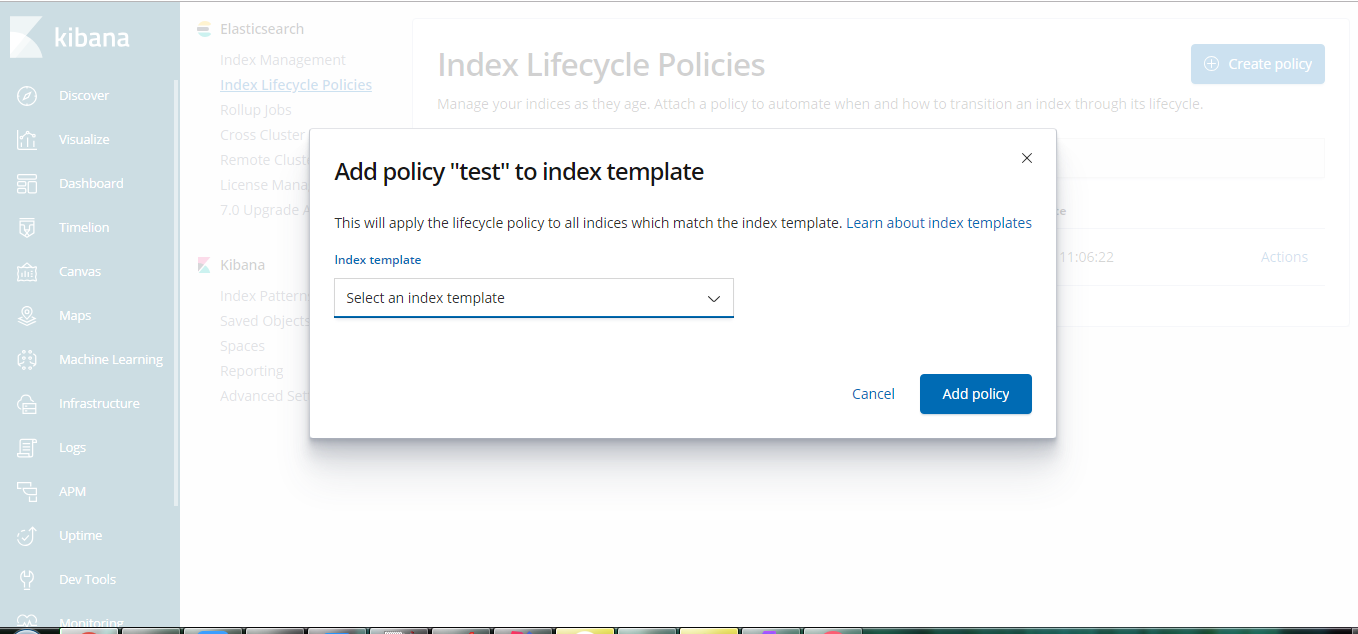Open the Infrastructure icon in sidebar
This screenshot has width=1358, height=634.
(27, 404)
